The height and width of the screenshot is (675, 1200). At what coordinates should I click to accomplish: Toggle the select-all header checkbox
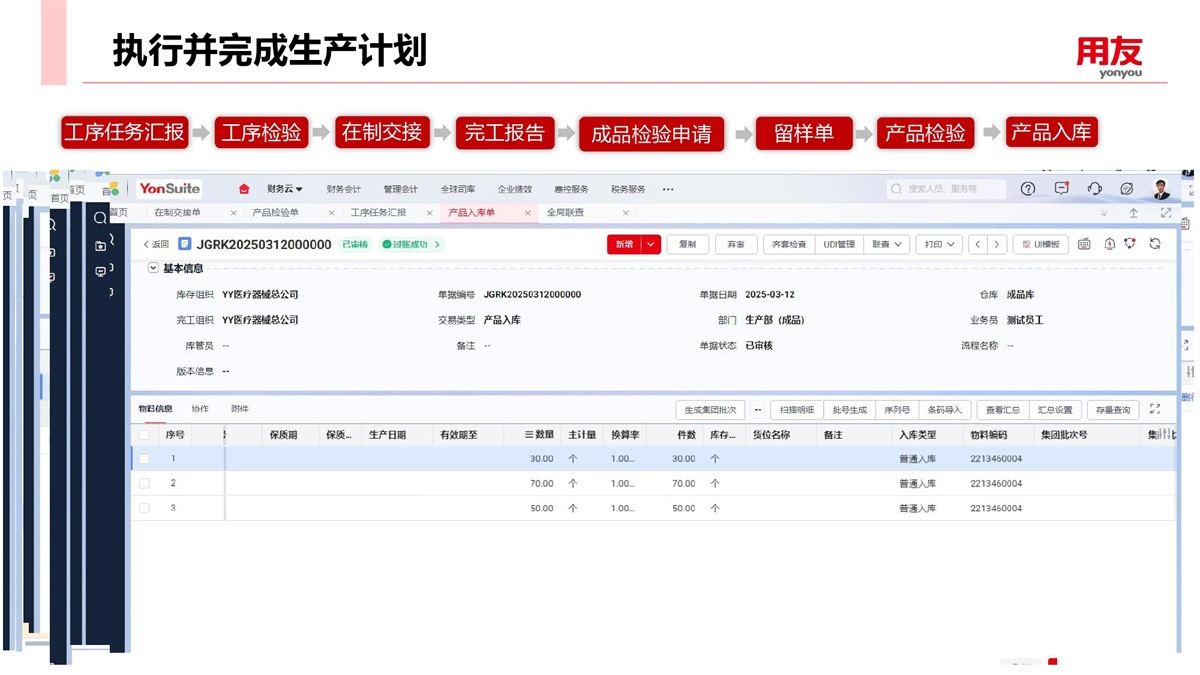tap(144, 435)
